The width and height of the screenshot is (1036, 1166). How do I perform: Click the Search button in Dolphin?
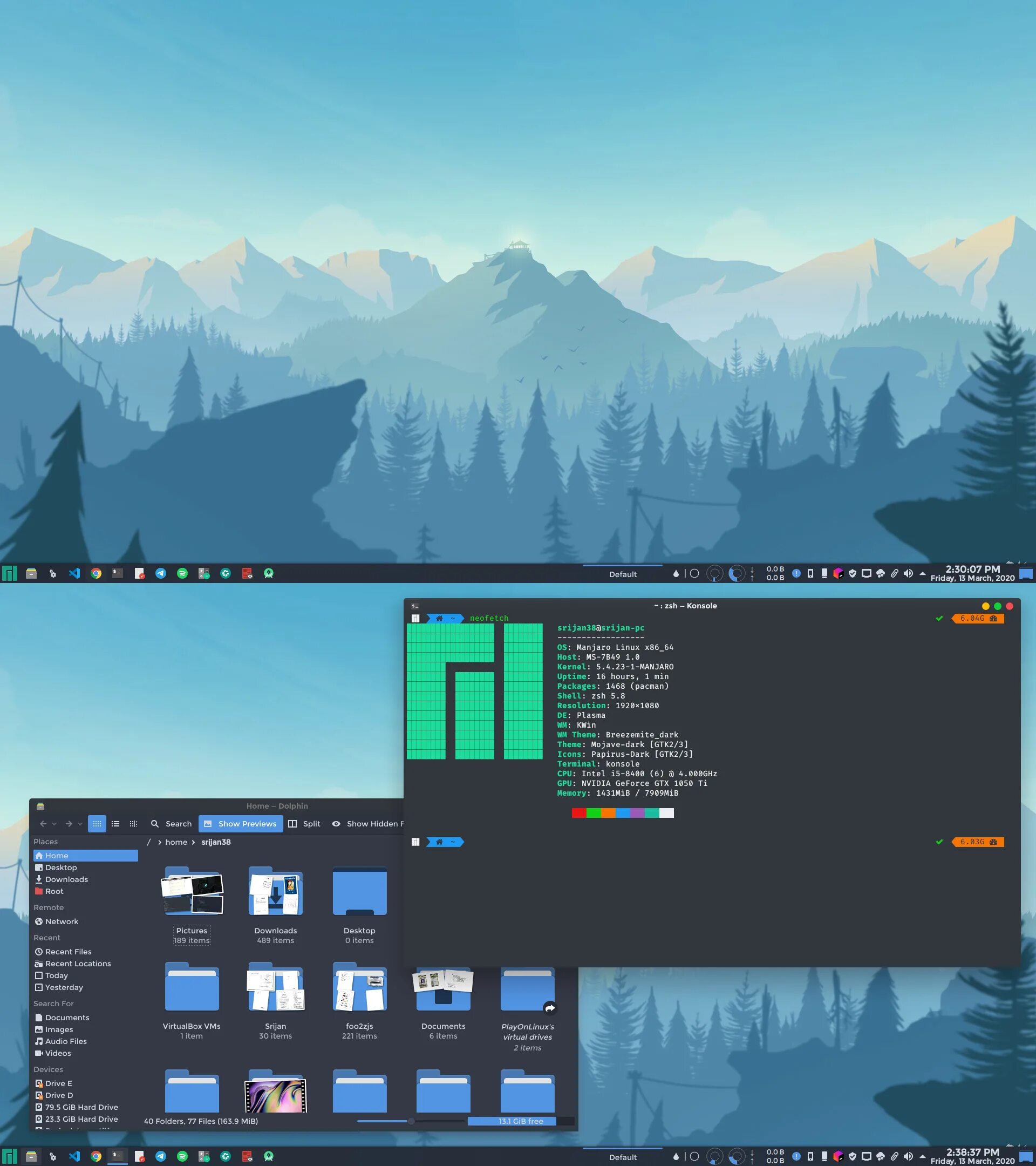171,824
